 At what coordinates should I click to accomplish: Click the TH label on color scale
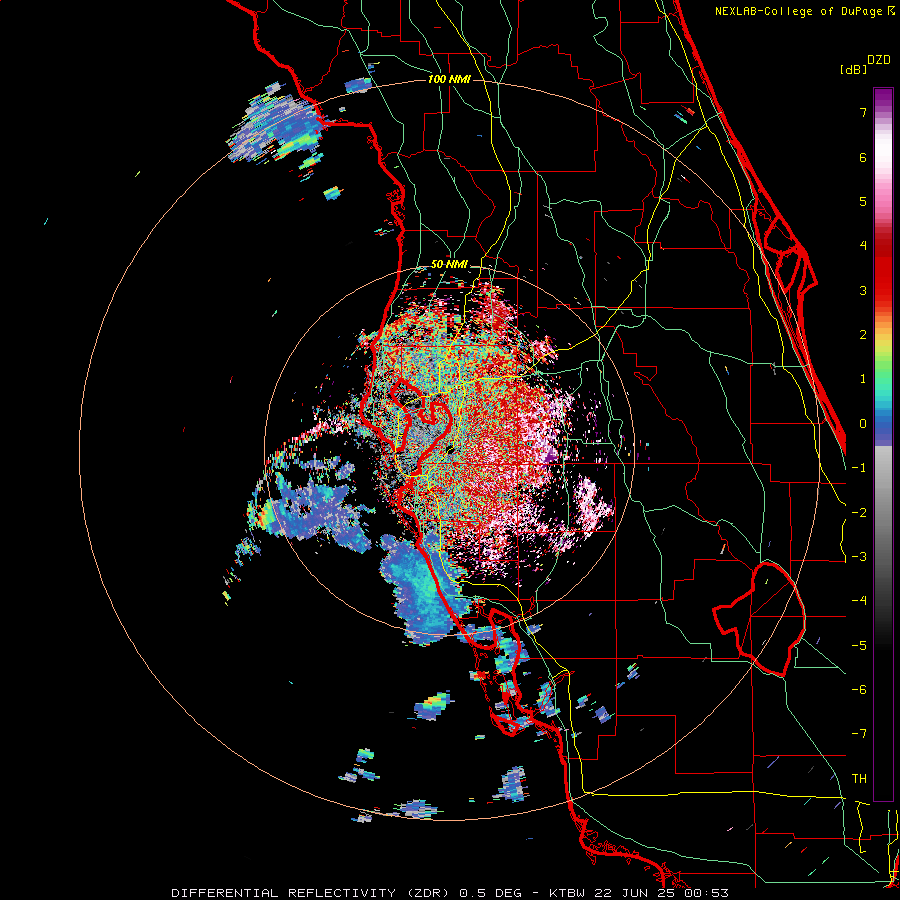[x=859, y=779]
